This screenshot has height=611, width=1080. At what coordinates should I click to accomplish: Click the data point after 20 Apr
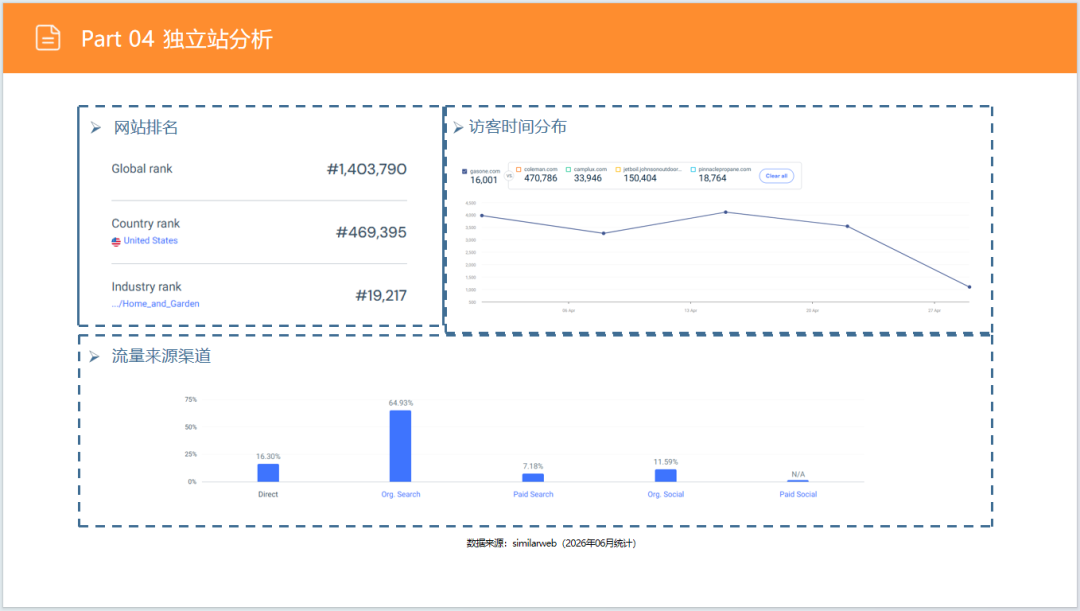pyautogui.click(x=847, y=226)
